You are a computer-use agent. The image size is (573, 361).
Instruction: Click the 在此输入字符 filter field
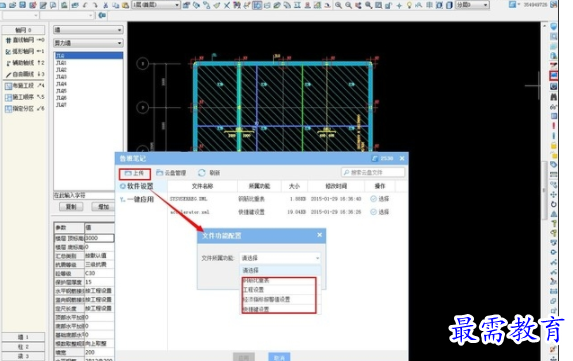click(x=84, y=195)
